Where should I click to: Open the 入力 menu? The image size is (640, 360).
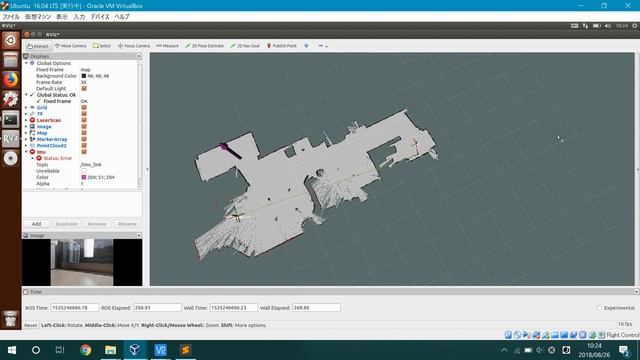click(79, 17)
